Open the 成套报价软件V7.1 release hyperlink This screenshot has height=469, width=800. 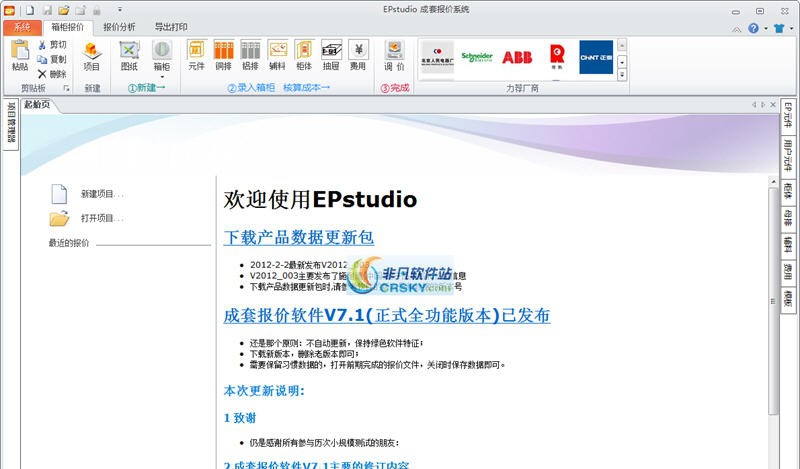(387, 315)
